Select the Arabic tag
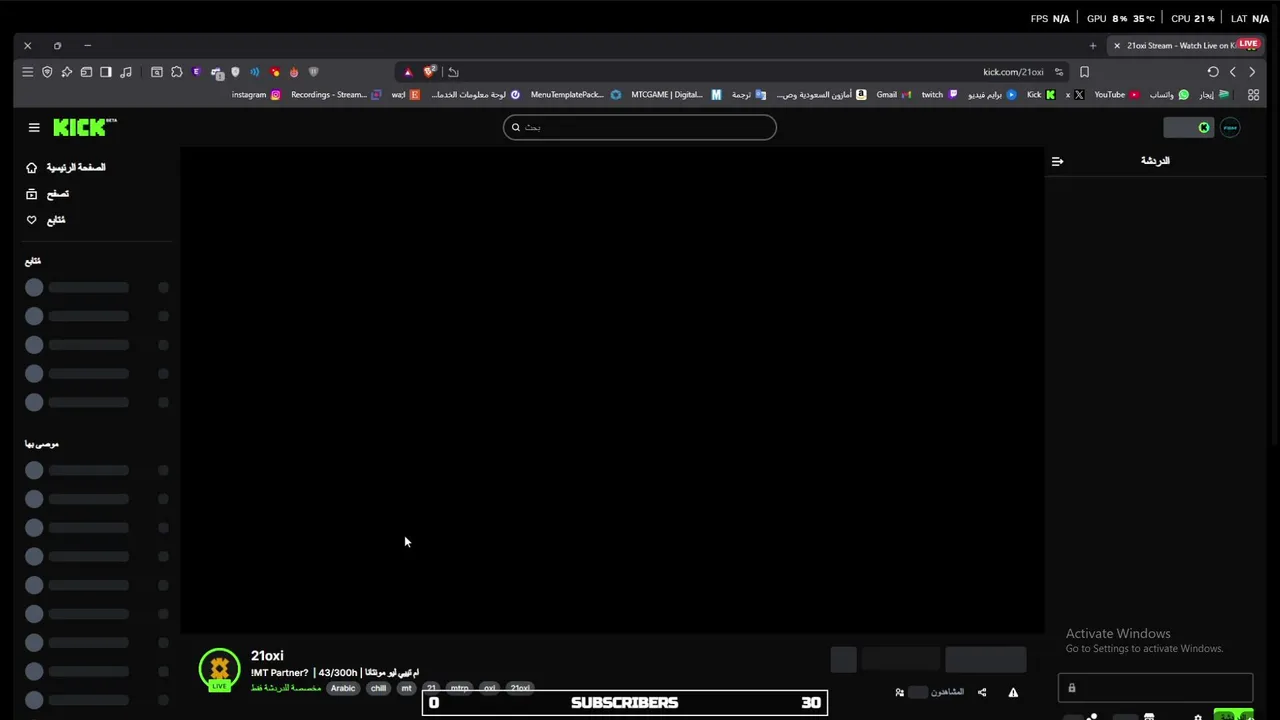This screenshot has height=720, width=1280. [343, 689]
